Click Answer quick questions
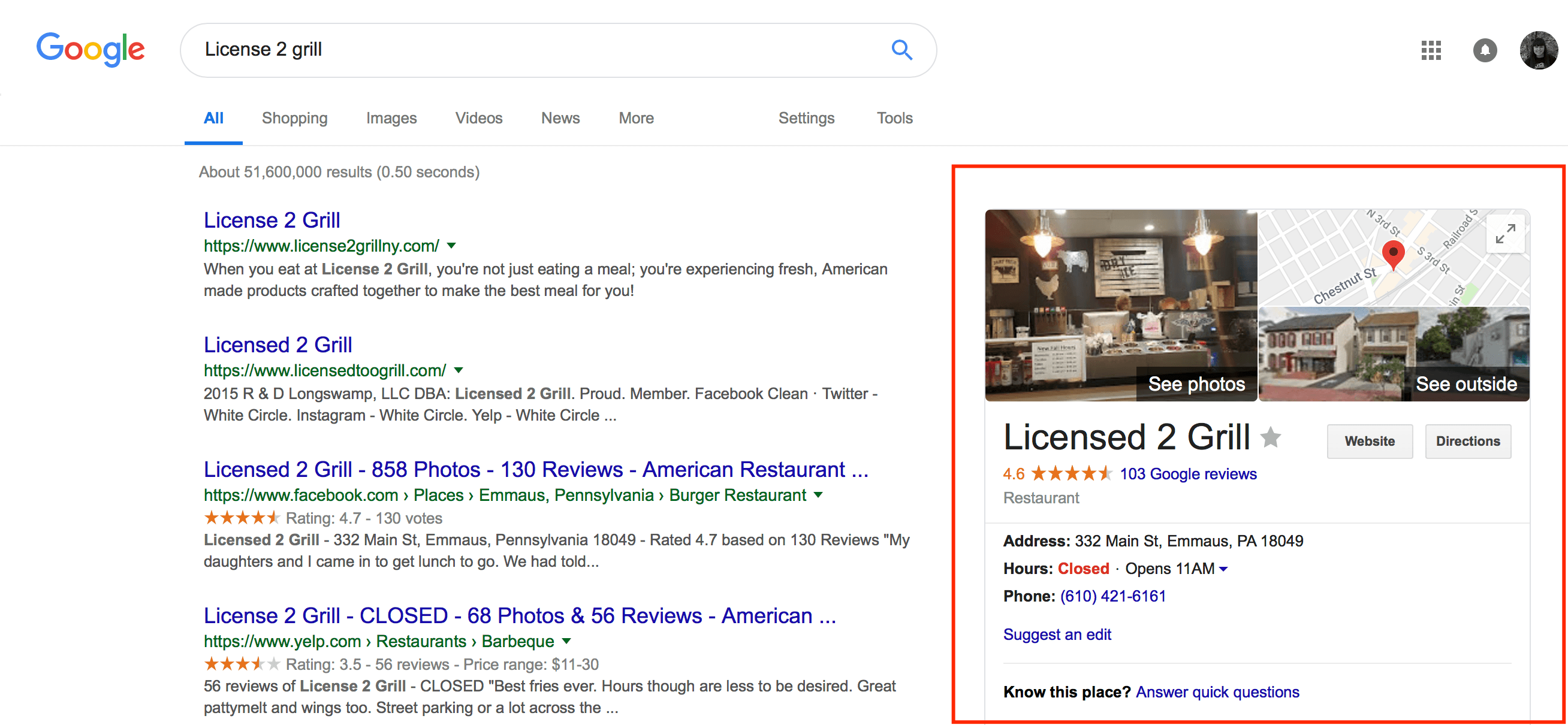Viewport: 1568px width, 725px height. (x=1217, y=692)
